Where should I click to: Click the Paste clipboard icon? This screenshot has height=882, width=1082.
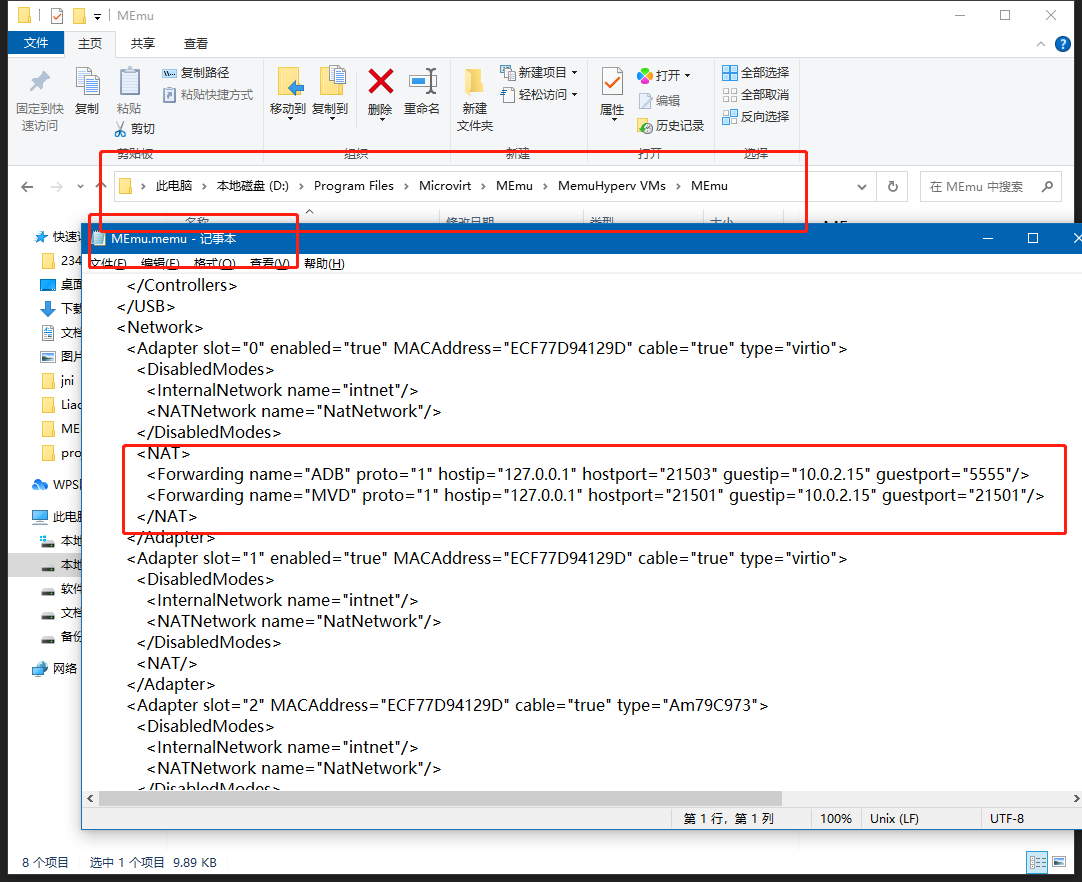coord(129,81)
